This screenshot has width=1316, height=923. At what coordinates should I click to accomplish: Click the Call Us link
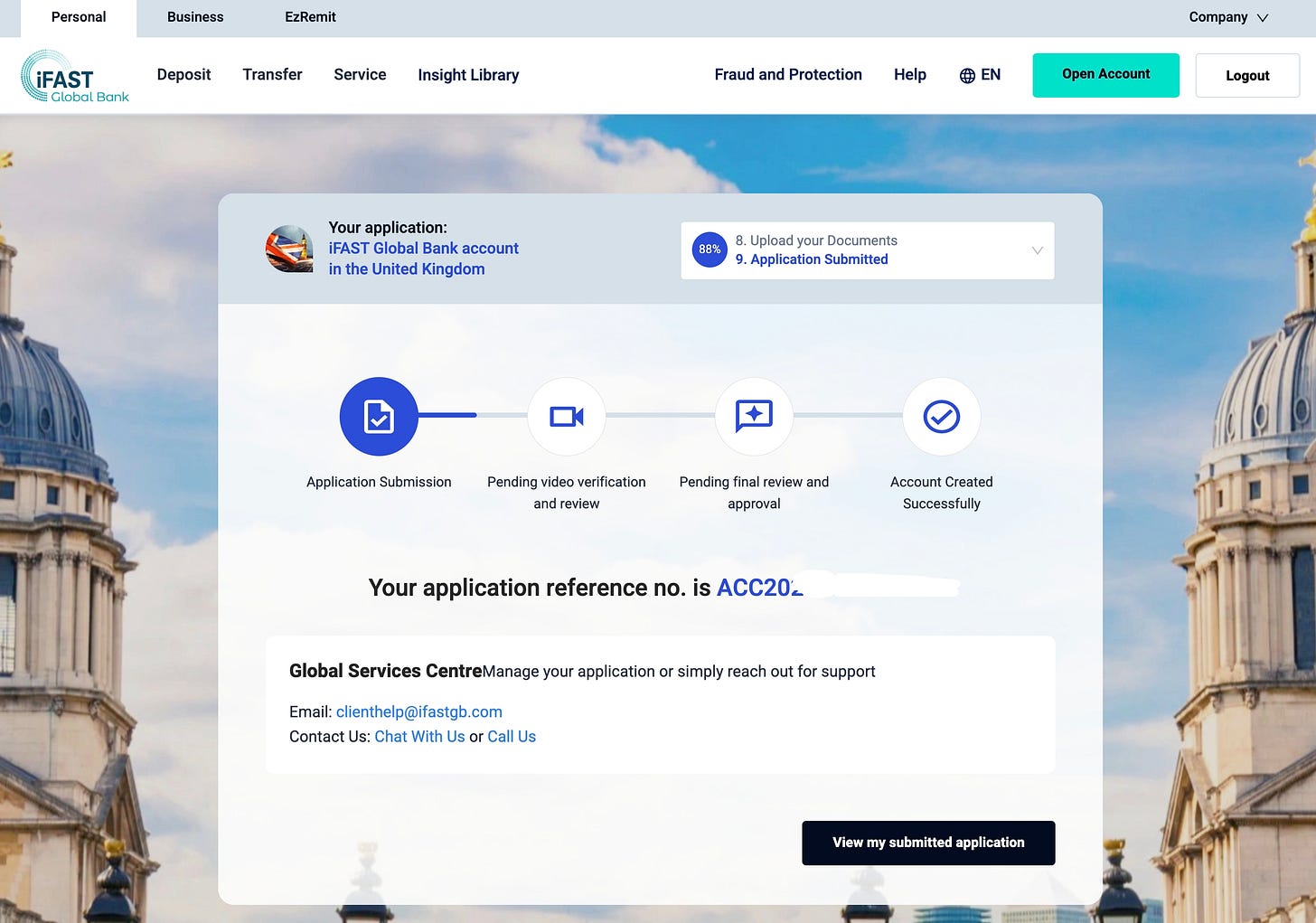pos(512,737)
